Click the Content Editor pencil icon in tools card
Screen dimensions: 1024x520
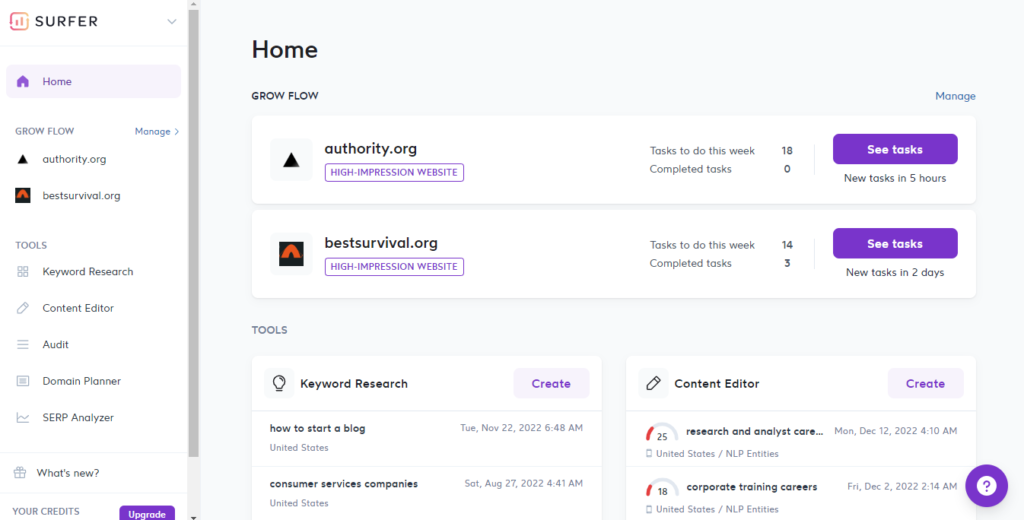pos(653,383)
